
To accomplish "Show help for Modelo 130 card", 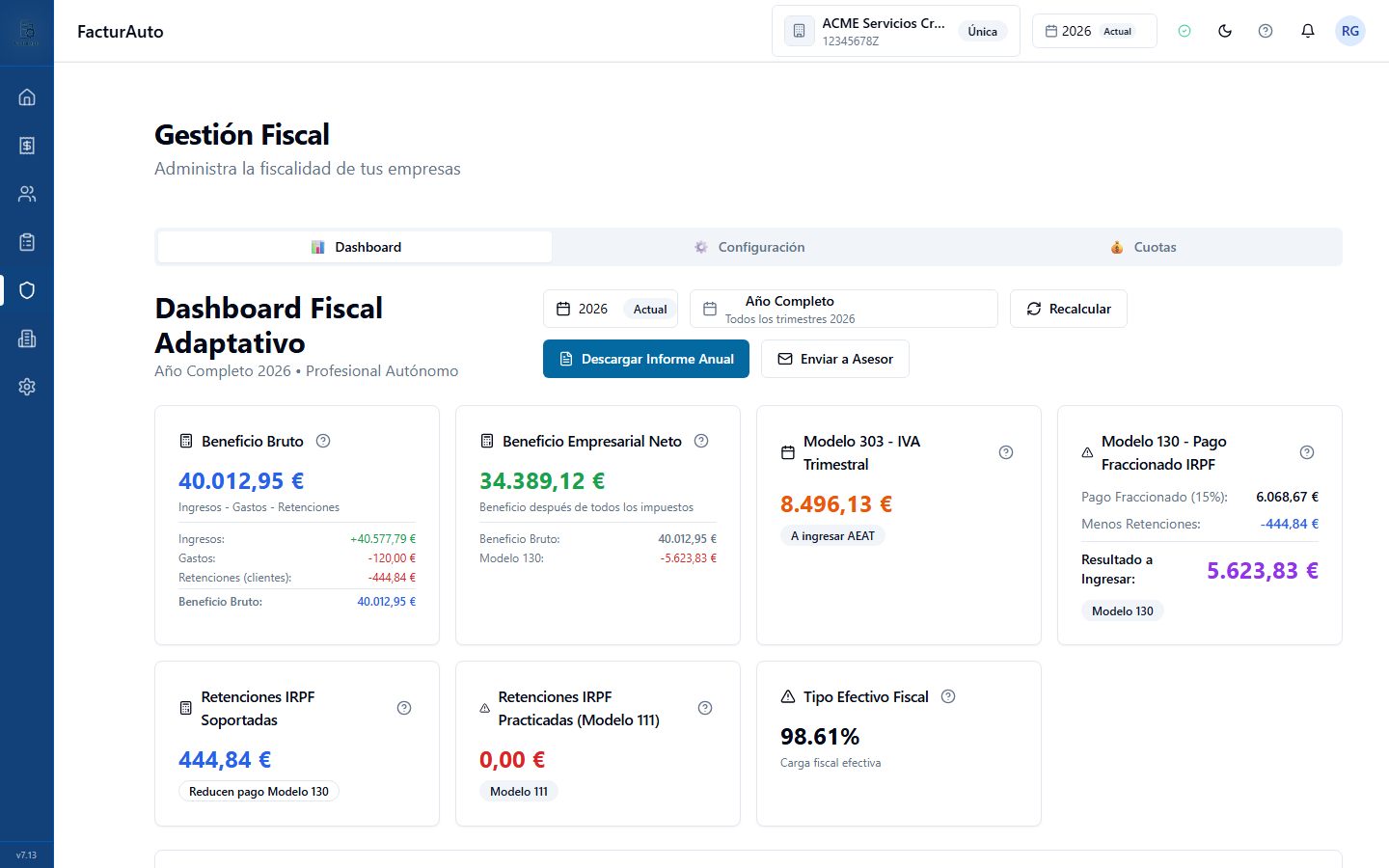I will click(x=1307, y=452).
